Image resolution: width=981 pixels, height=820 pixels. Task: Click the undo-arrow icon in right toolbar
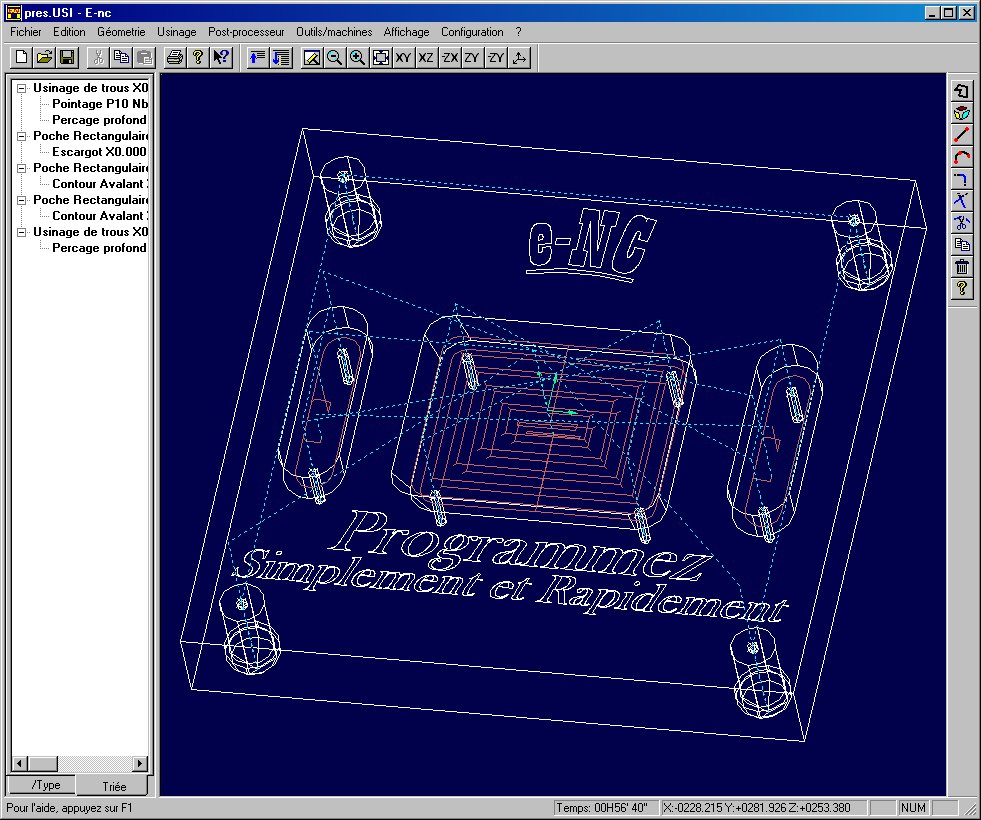(x=962, y=91)
